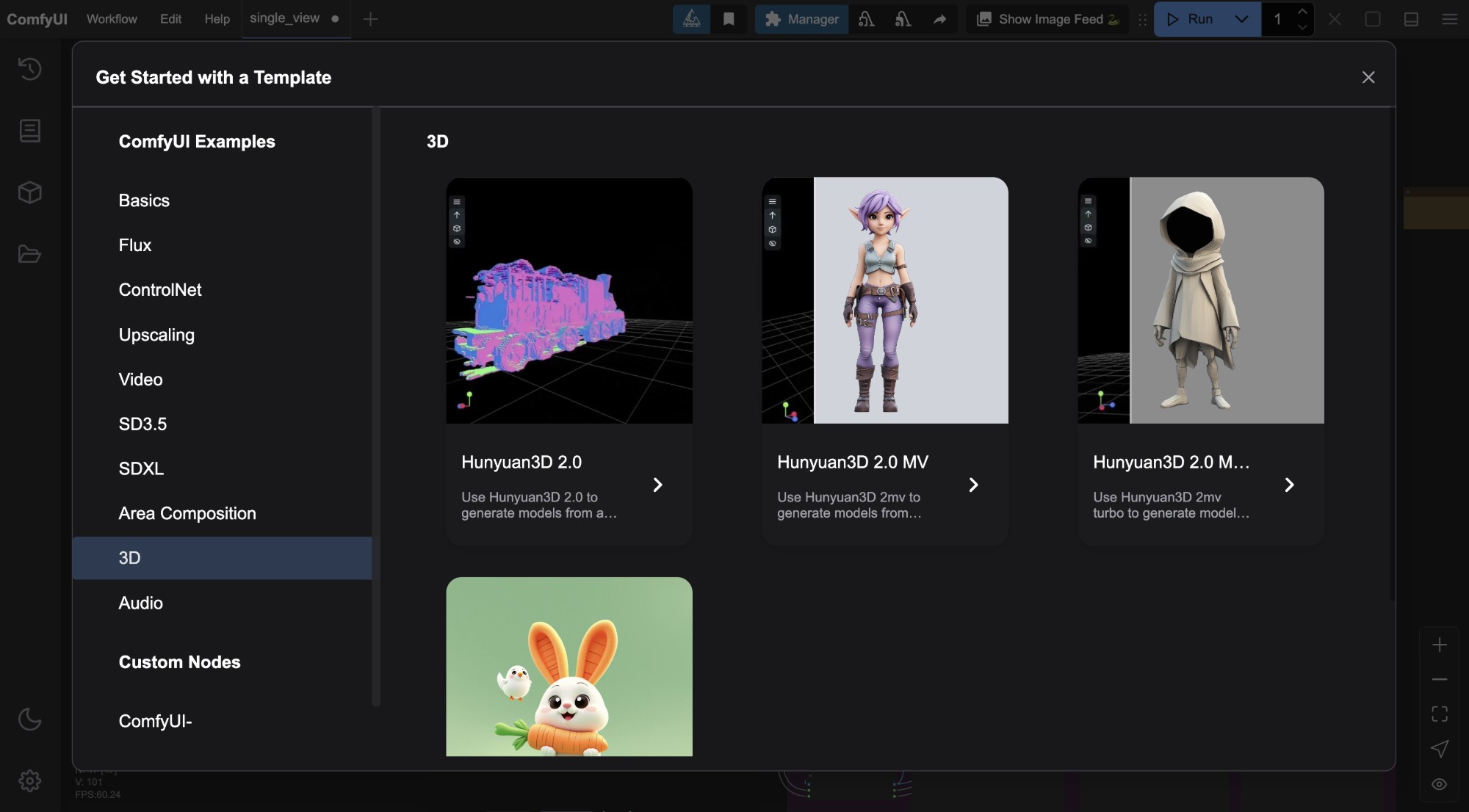The height and width of the screenshot is (812, 1469).
Task: Click chevron arrow on Hunyuan3D 2.0 MV card
Action: tap(973, 485)
